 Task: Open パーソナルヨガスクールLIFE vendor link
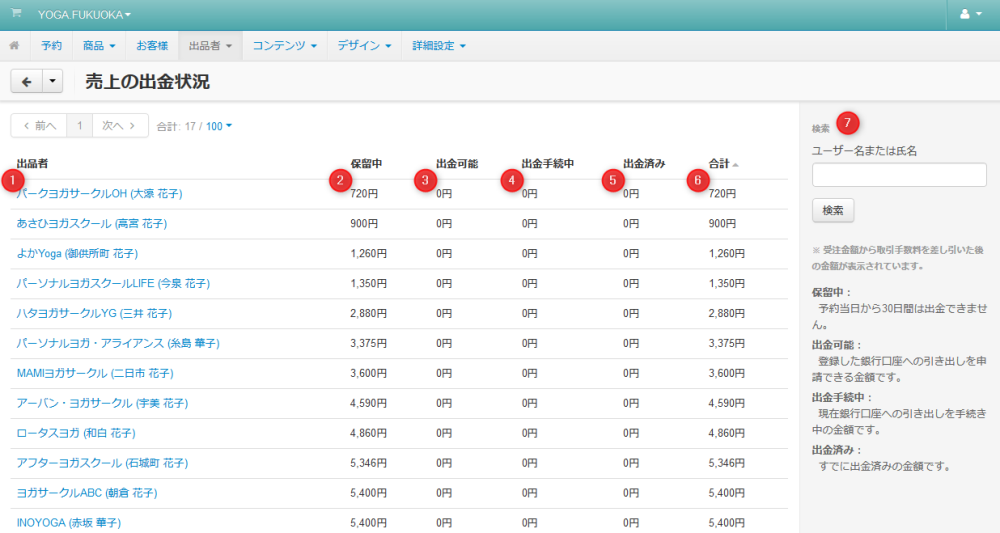pos(113,284)
